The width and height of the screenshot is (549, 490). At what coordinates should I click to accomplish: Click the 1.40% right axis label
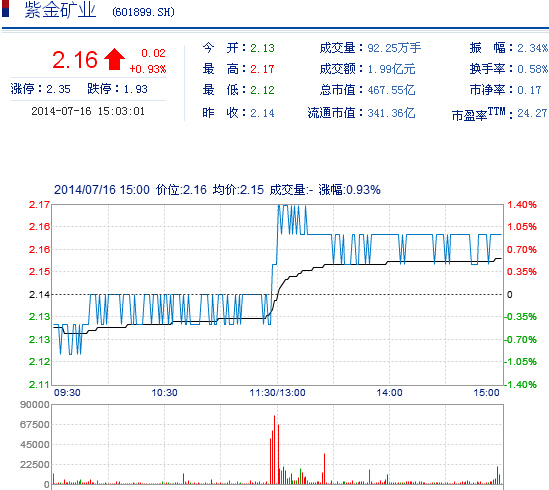coord(522,205)
